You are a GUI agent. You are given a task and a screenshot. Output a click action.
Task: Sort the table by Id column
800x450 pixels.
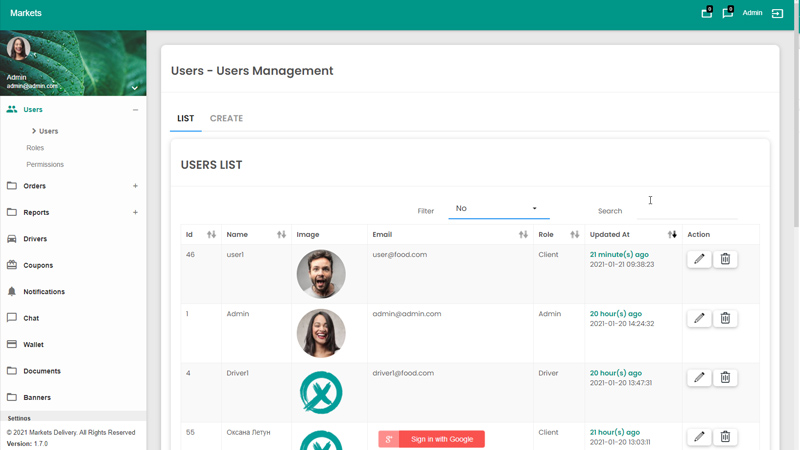point(211,235)
